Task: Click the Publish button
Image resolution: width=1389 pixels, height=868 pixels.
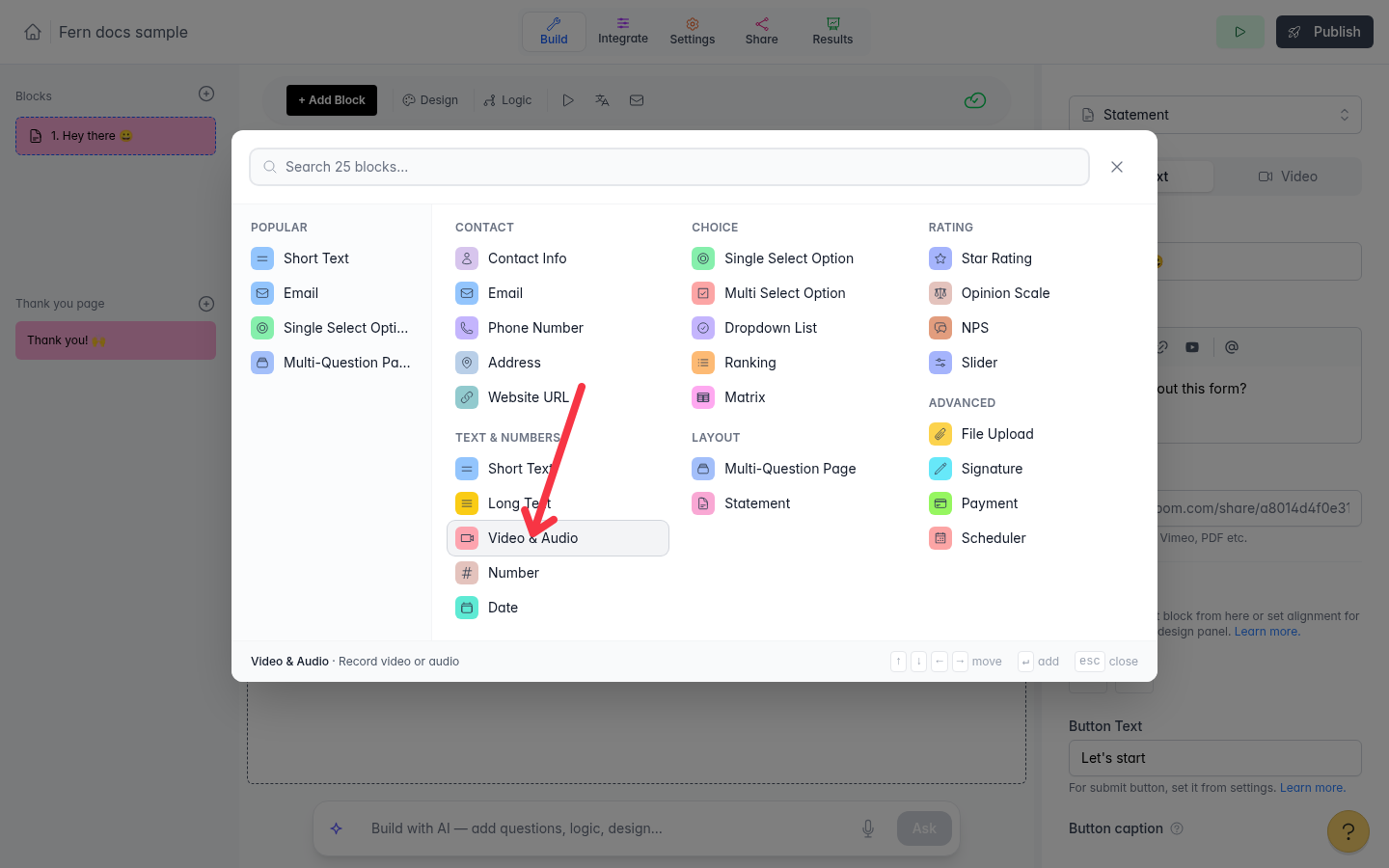Action: (1324, 32)
